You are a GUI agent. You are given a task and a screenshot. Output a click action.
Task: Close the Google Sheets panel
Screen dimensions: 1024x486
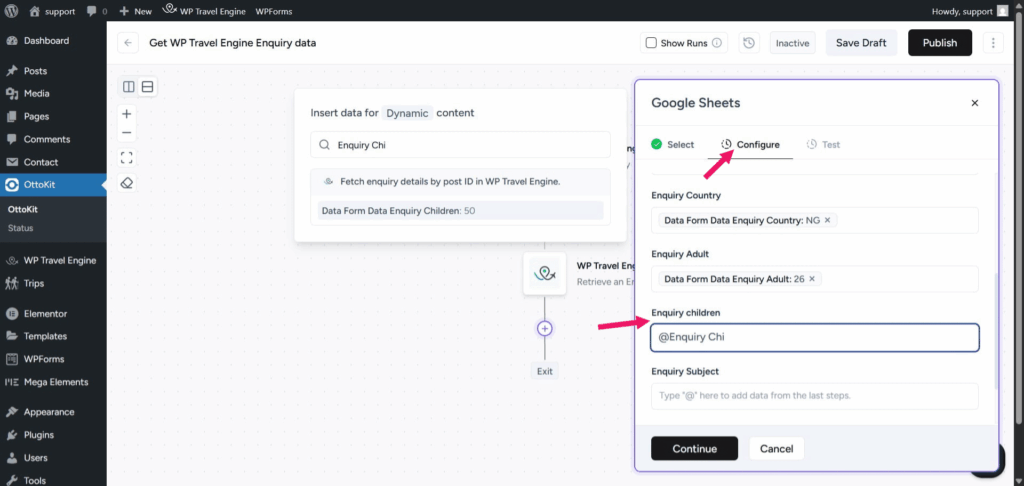tap(974, 103)
